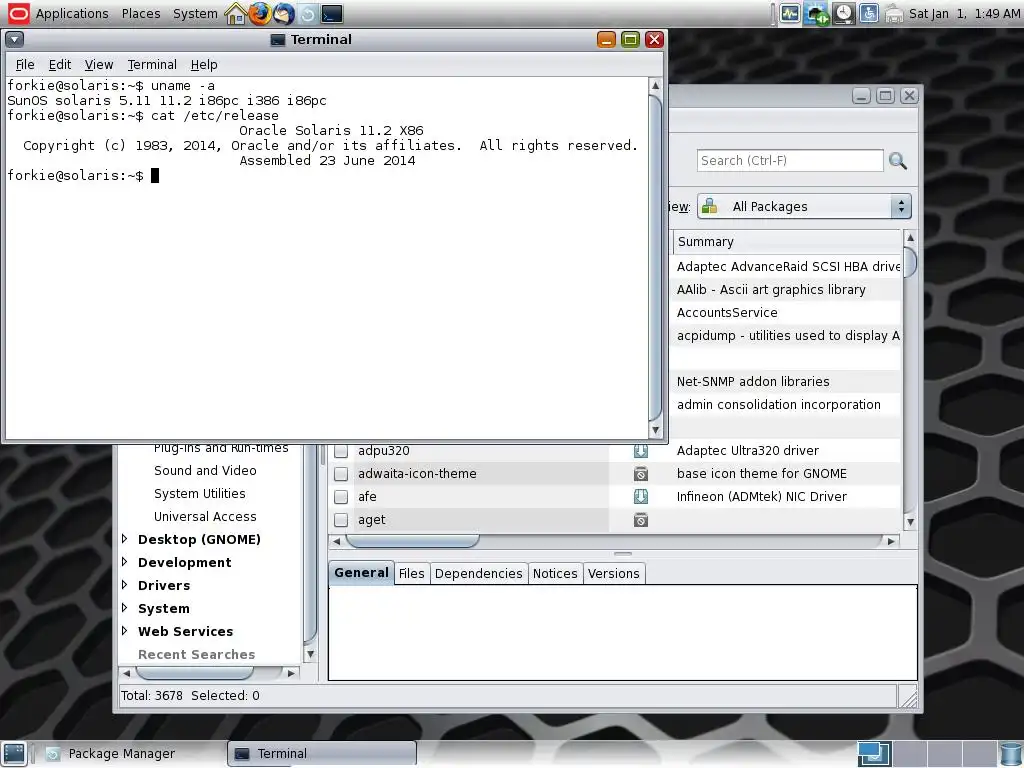The width and height of the screenshot is (1024, 768).
Task: Click the Package Manager search field
Action: [x=790, y=161]
